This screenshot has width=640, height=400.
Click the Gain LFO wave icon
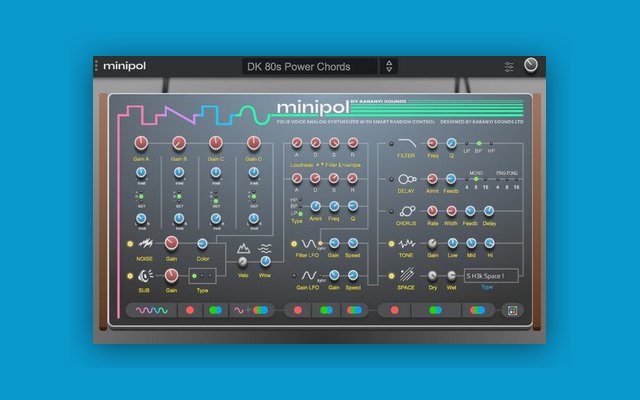[308, 276]
